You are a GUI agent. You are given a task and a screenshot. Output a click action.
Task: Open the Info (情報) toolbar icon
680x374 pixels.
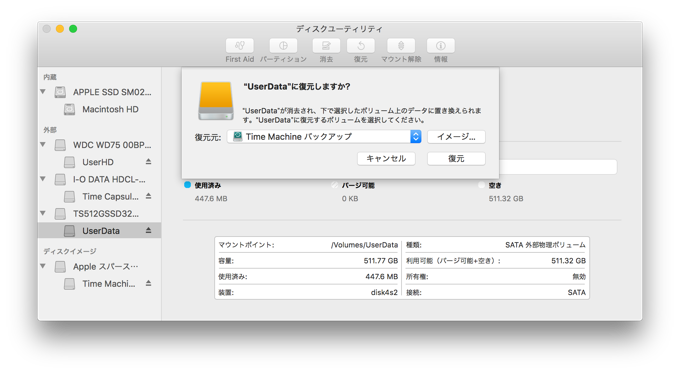tap(441, 46)
